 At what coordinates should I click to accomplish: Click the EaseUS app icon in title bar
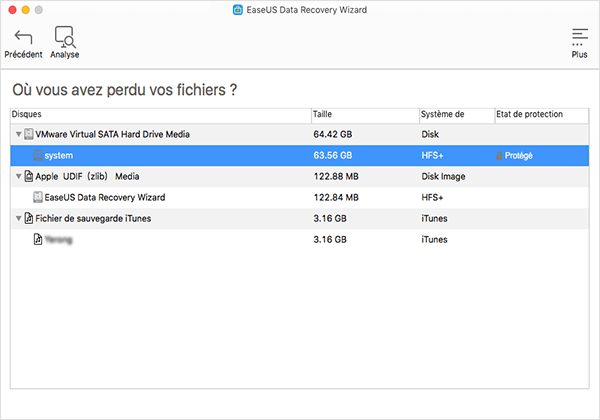tap(238, 10)
